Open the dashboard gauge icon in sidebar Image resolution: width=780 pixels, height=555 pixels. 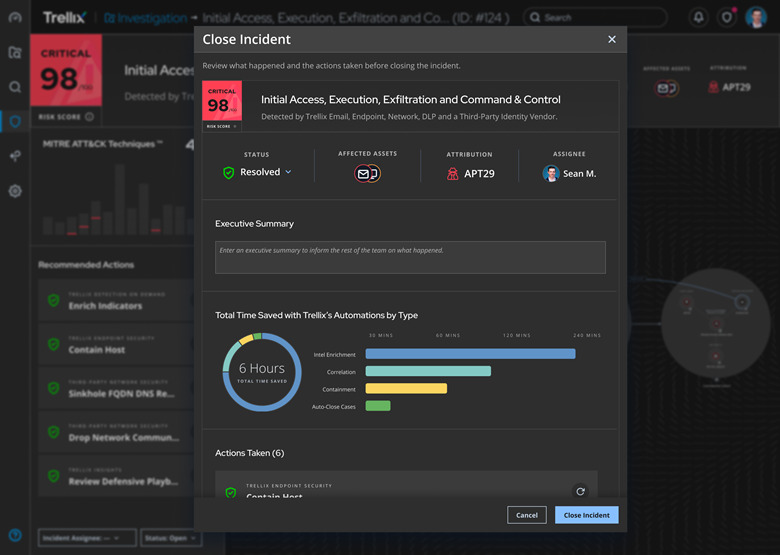[15, 17]
